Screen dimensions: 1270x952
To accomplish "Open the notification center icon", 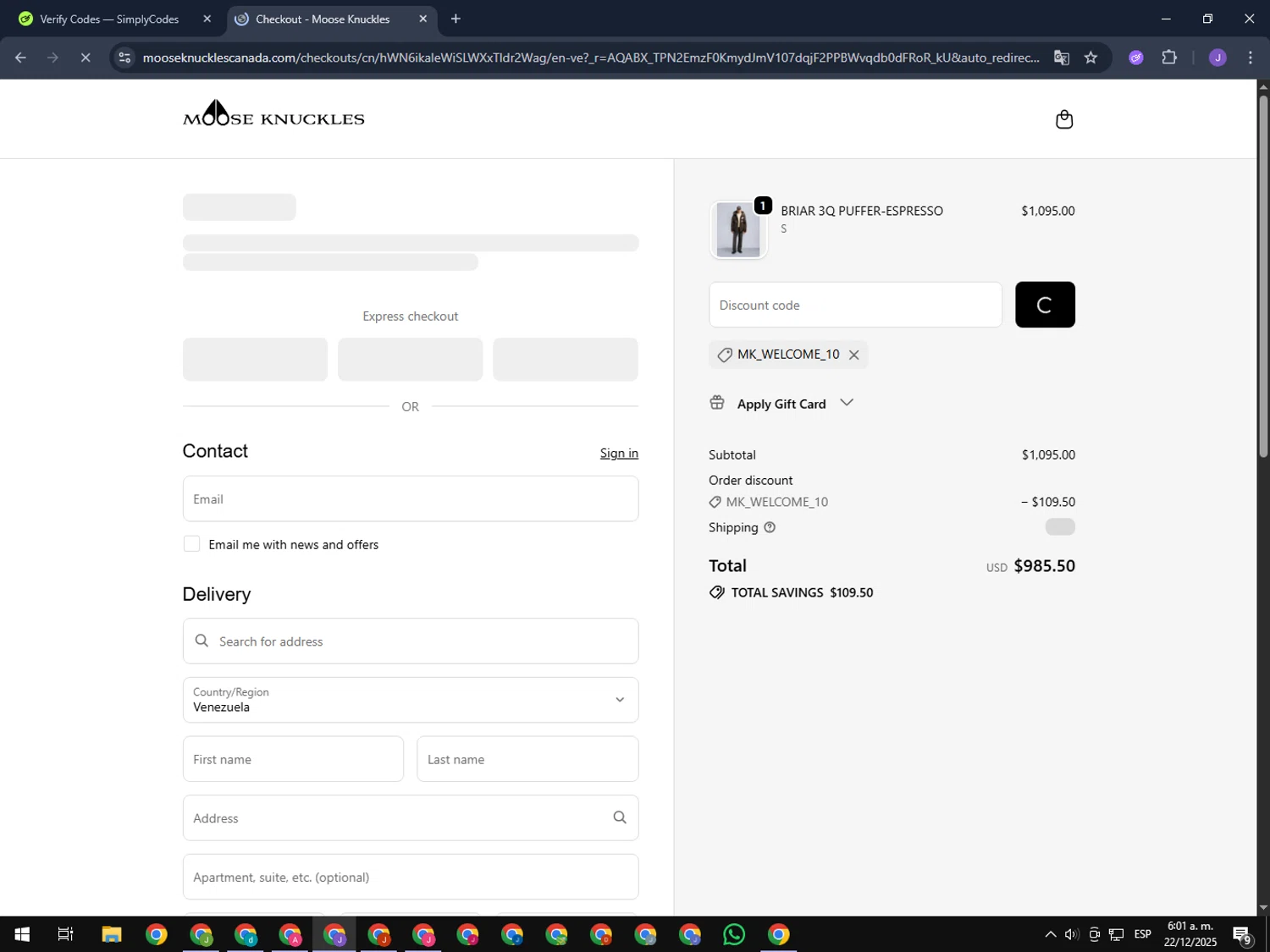I will tap(1242, 934).
